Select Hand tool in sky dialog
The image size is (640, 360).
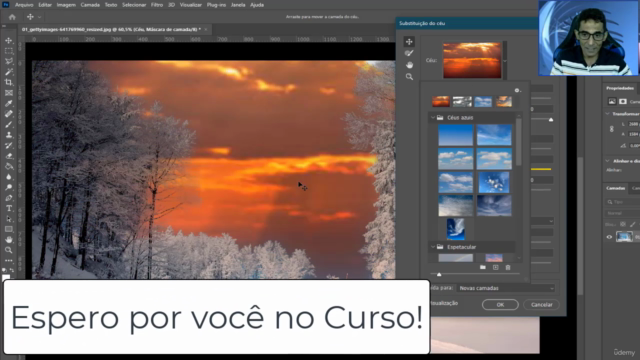(409, 65)
